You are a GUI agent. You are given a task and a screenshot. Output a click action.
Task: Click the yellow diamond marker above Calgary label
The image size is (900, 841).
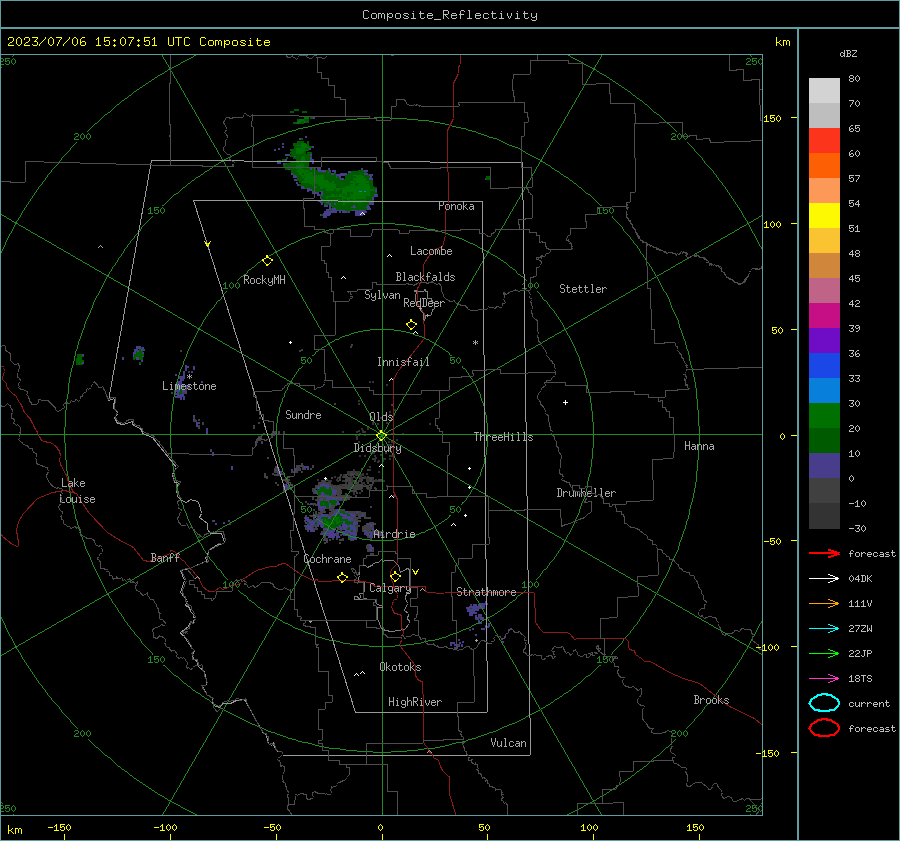point(395,576)
